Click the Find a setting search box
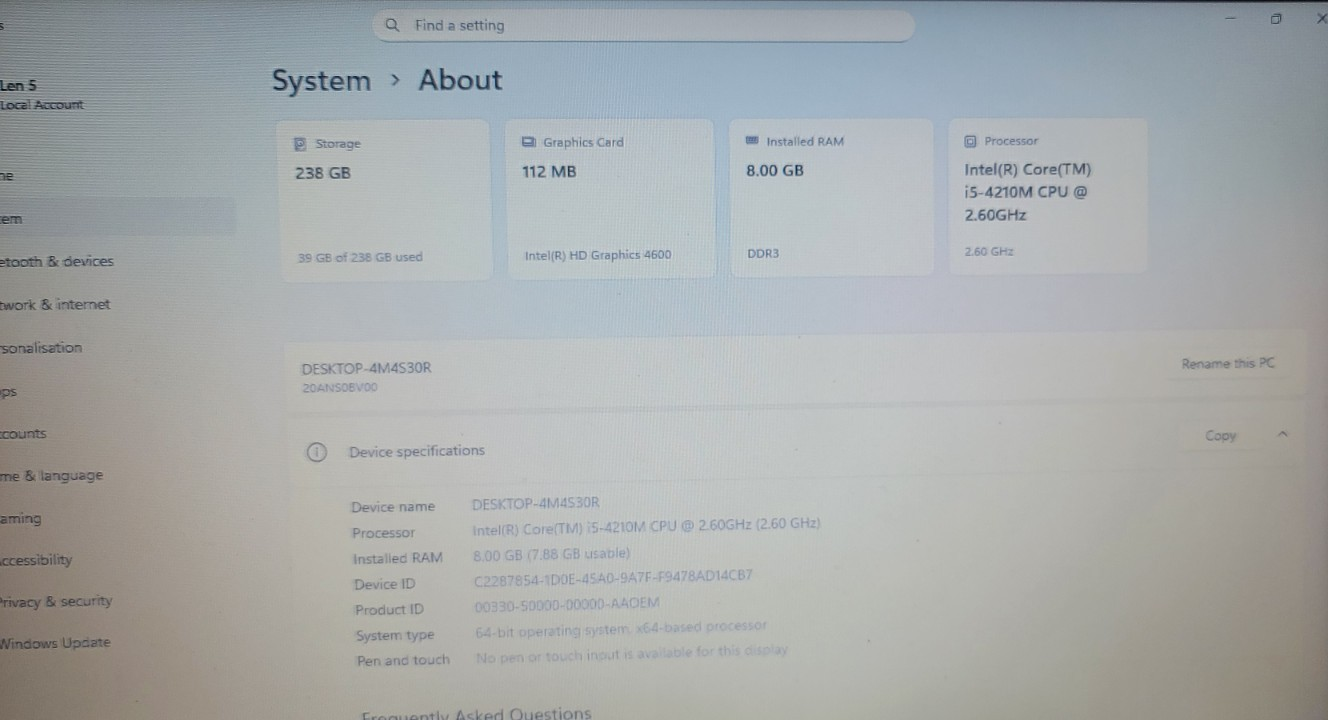This screenshot has height=720, width=1328. 644,25
